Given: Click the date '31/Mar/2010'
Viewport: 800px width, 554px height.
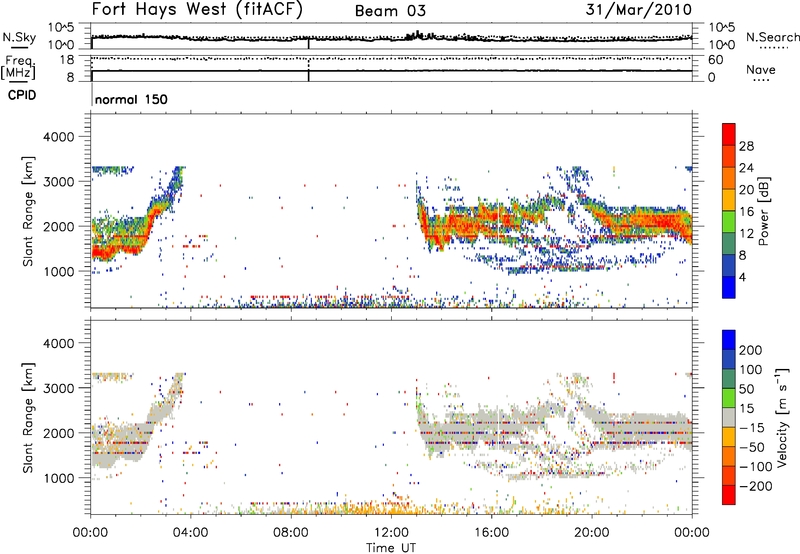Looking at the screenshot, I should click(639, 10).
